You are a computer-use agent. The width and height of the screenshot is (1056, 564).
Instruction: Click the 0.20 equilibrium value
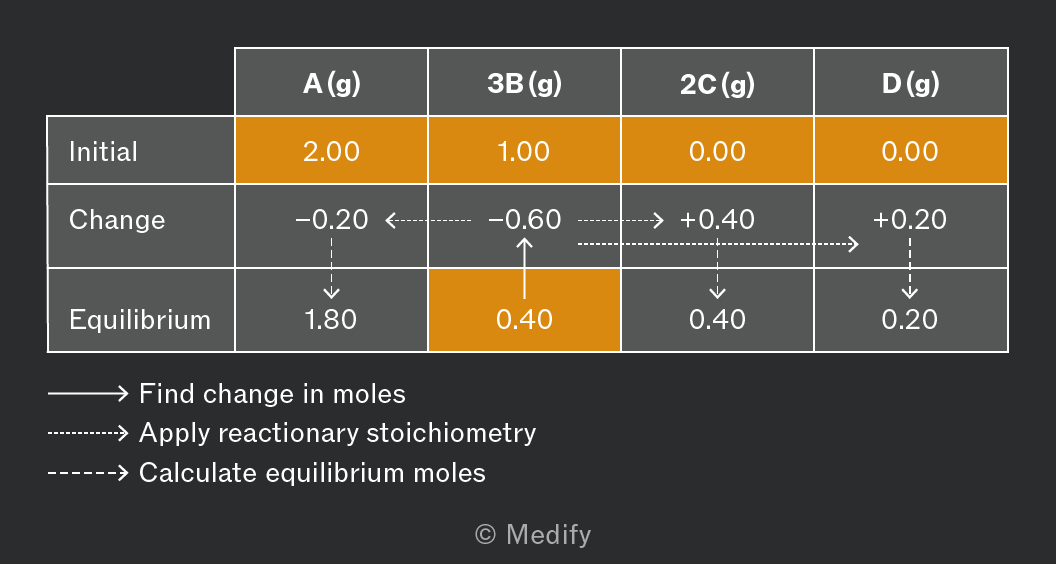coord(910,319)
